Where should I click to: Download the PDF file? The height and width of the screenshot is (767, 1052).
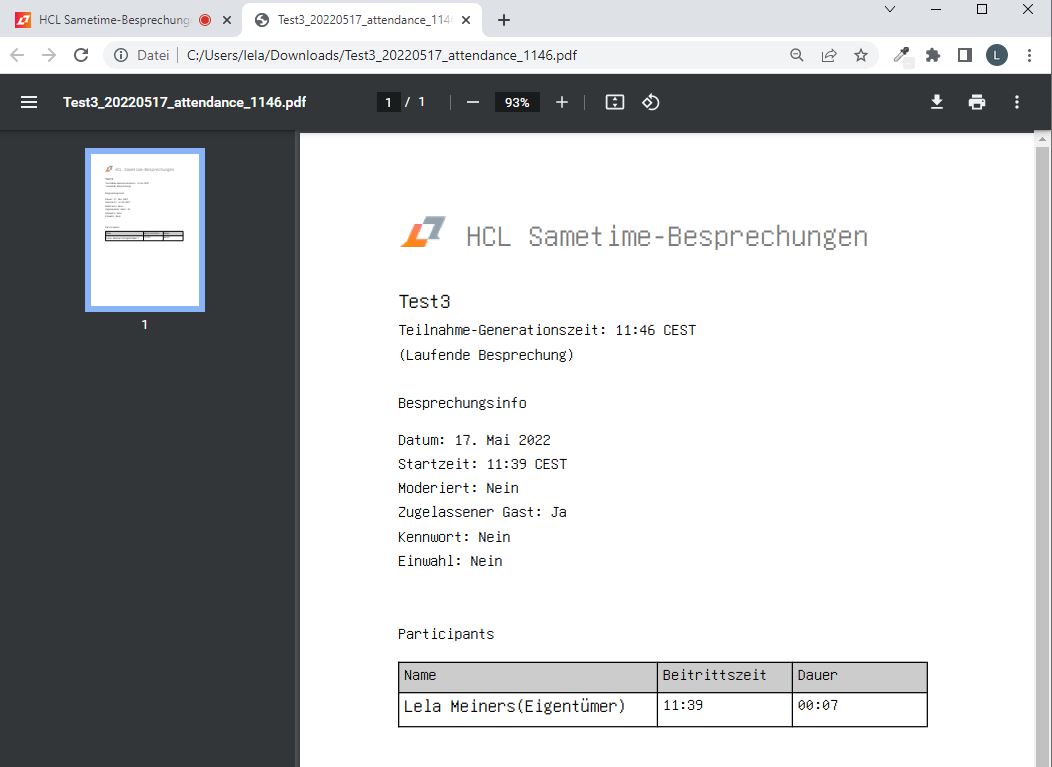[x=937, y=102]
